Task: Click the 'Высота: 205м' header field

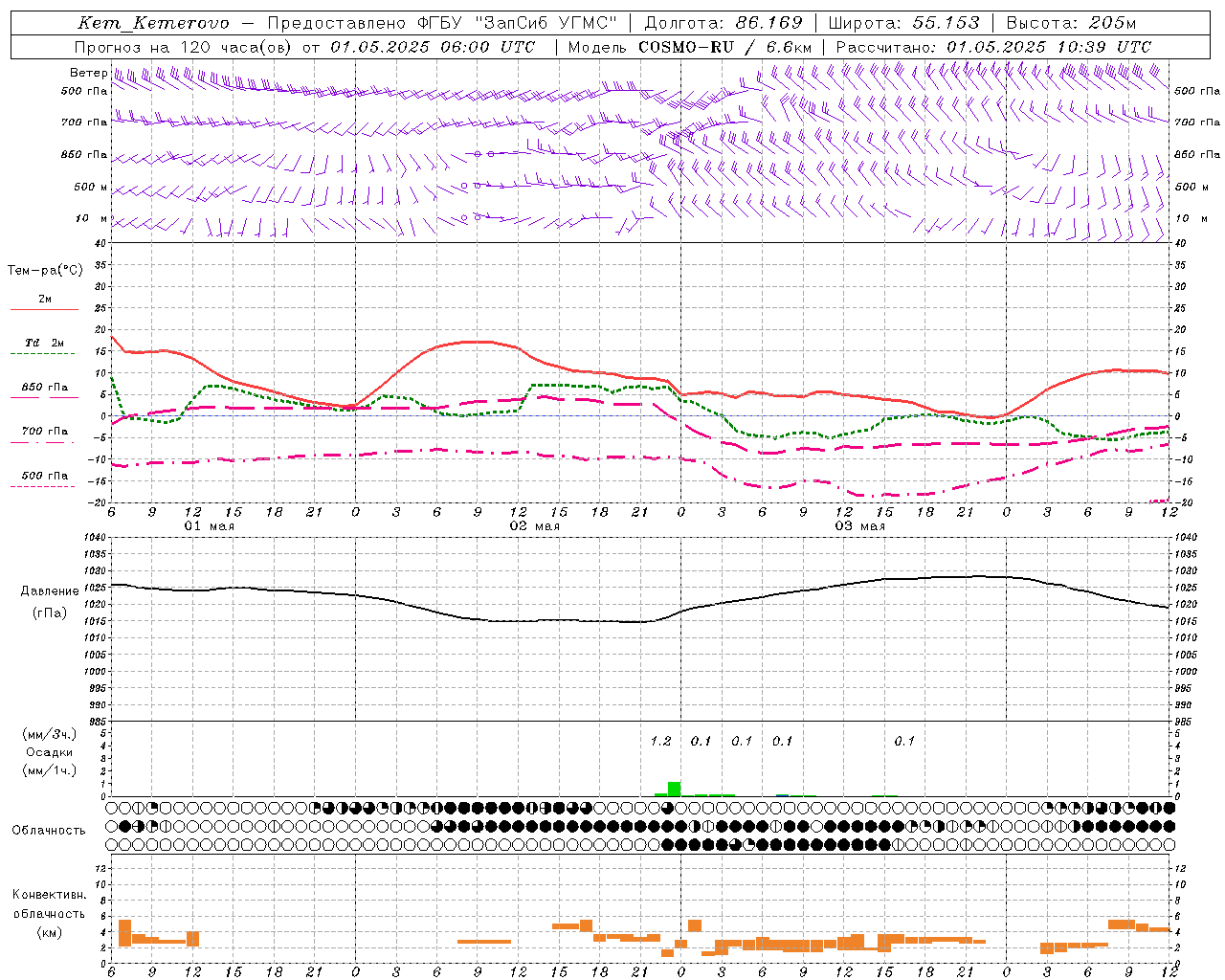Action: tap(1071, 23)
